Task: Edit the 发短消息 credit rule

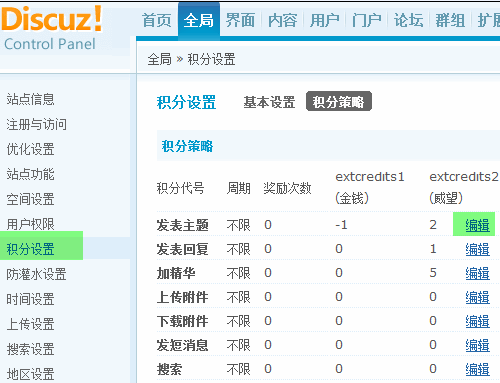Action: 477,345
